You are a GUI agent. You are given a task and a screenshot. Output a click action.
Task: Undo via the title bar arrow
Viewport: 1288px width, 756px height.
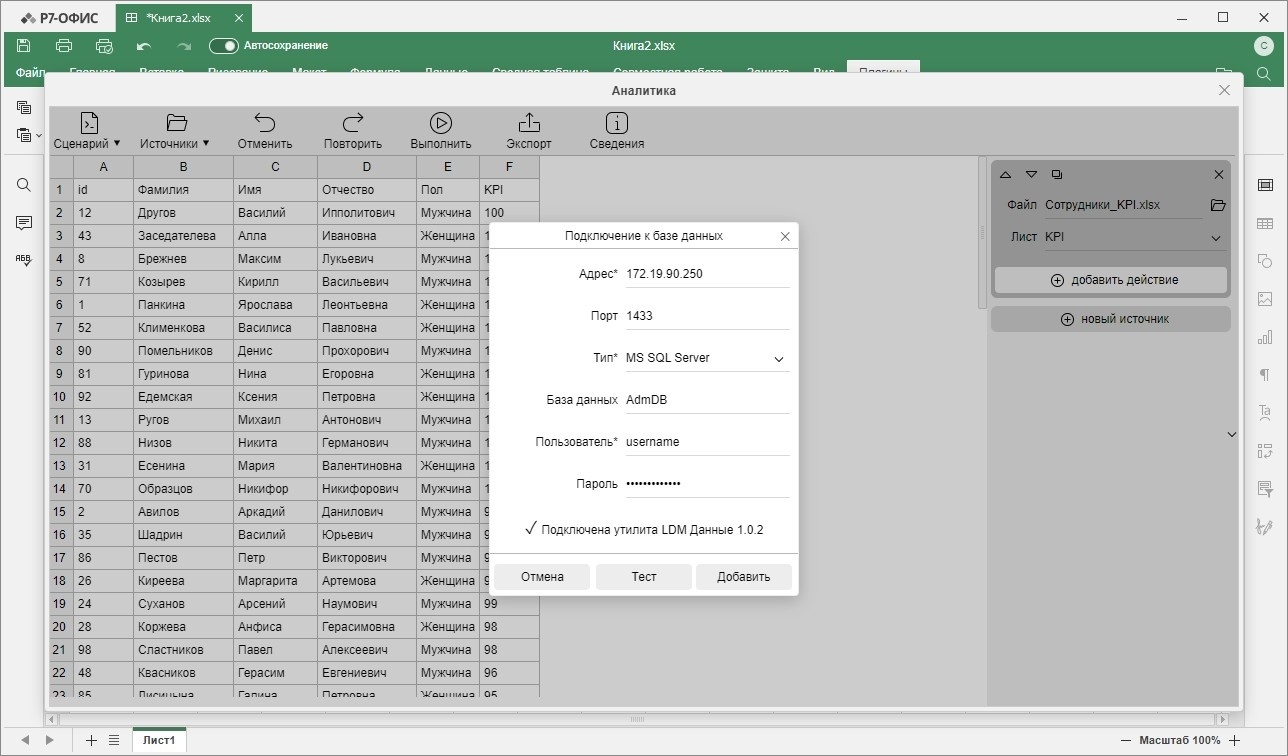[144, 46]
